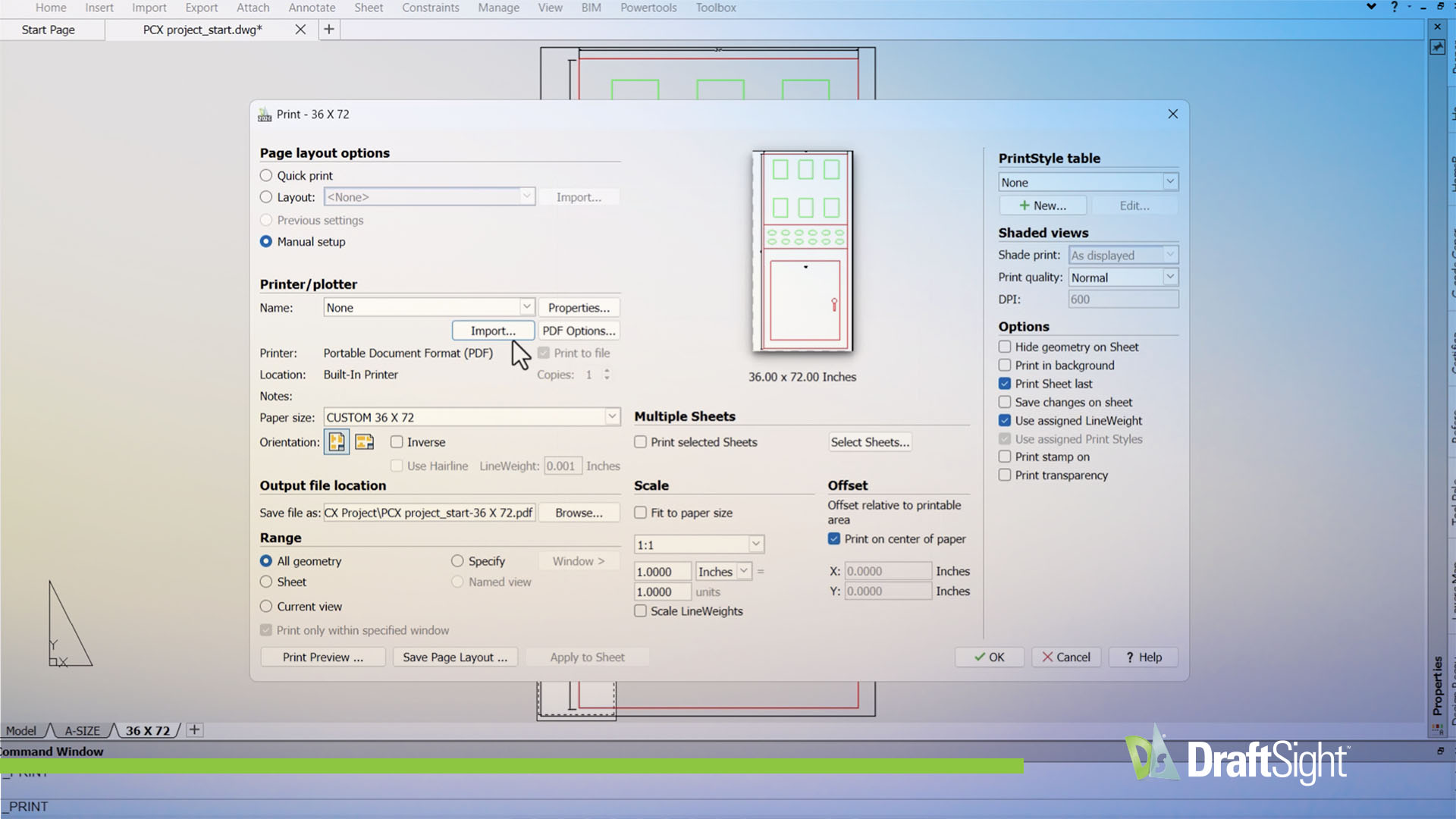
Task: Click the help question mark in title bar
Action: pos(1394,7)
